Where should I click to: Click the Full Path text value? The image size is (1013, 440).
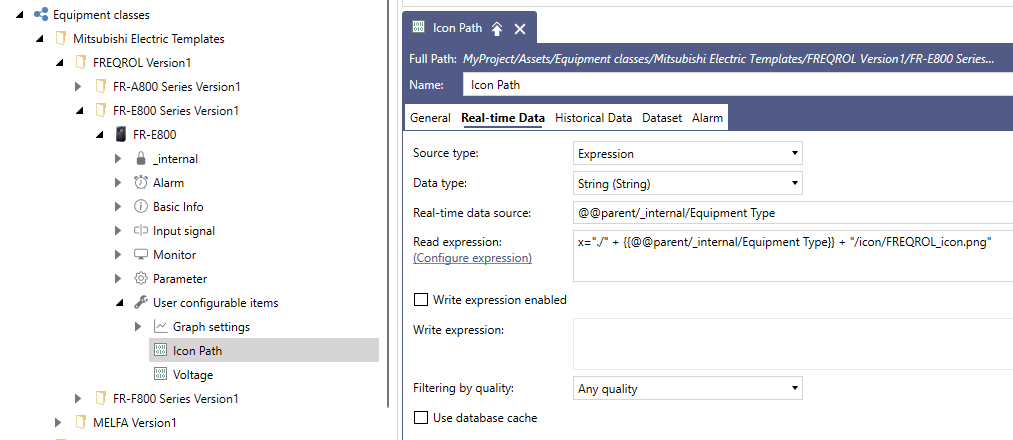(x=728, y=59)
